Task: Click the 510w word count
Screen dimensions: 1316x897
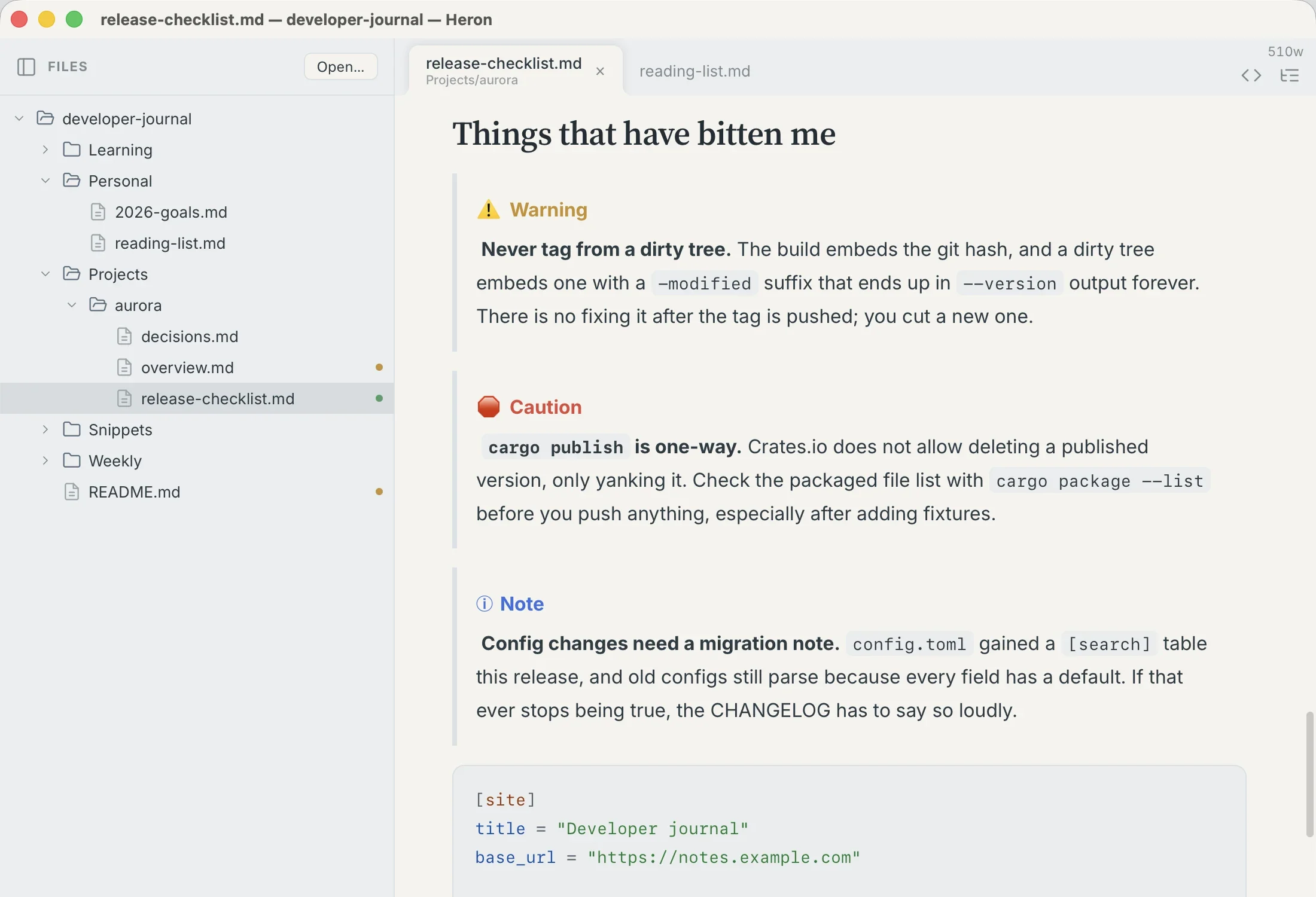Action: point(1285,51)
